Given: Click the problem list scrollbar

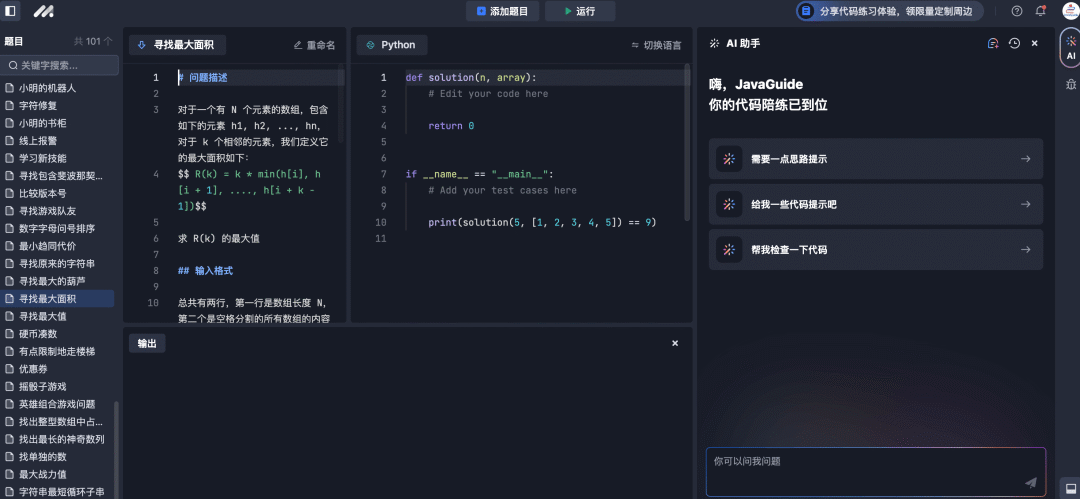Looking at the screenshot, I should 116,449.
